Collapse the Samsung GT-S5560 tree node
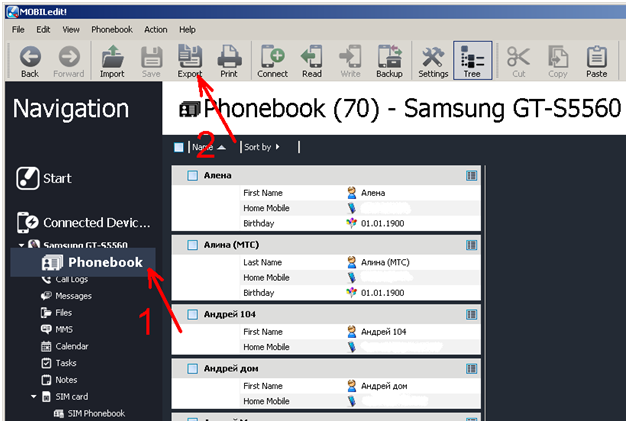 (21, 245)
